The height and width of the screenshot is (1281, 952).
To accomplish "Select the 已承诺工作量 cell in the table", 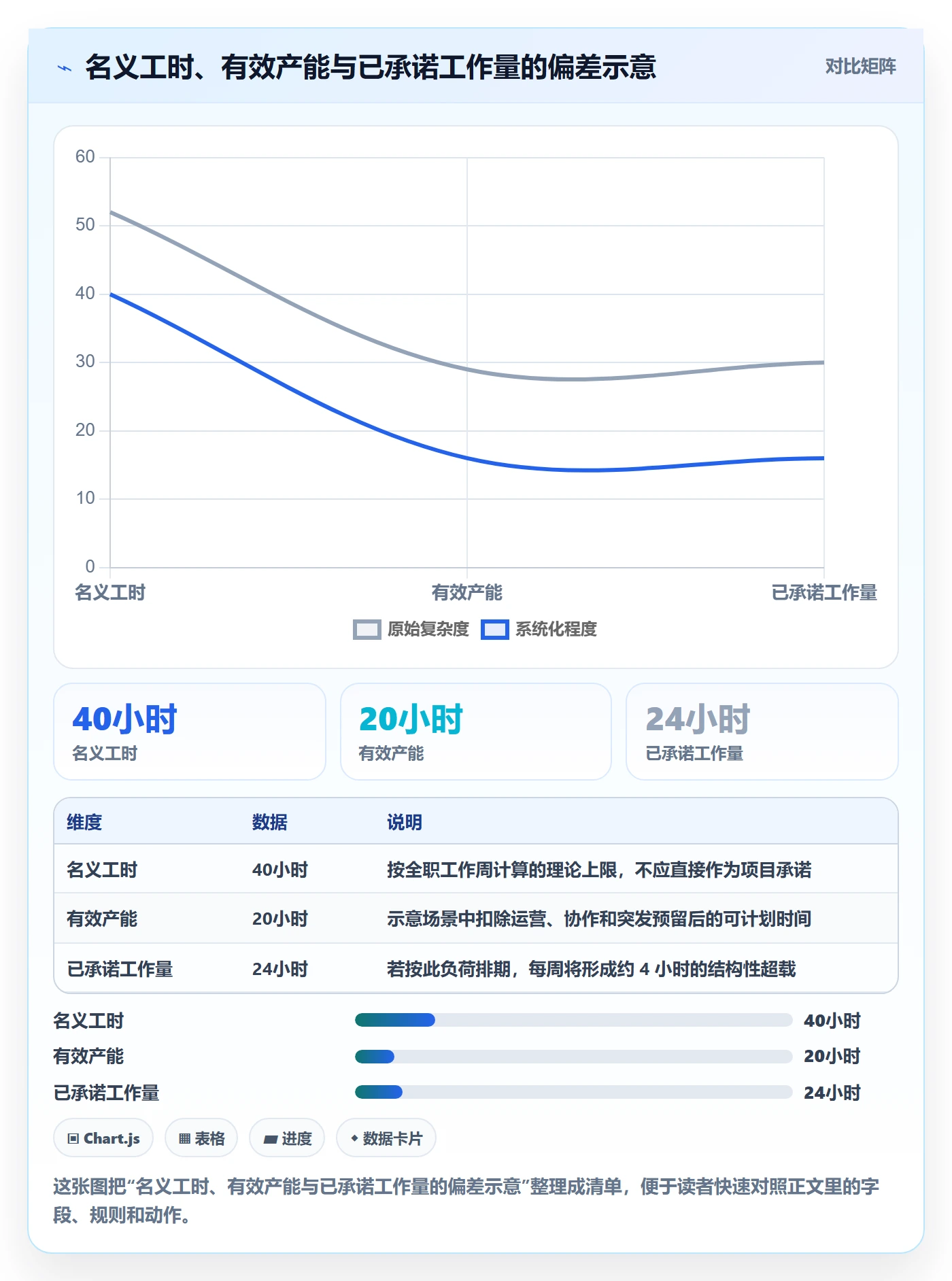I will [120, 969].
